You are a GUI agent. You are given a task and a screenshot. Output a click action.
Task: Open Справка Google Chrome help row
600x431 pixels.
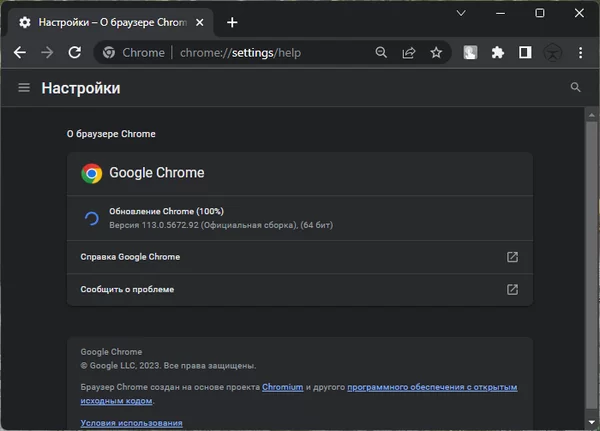(300, 257)
